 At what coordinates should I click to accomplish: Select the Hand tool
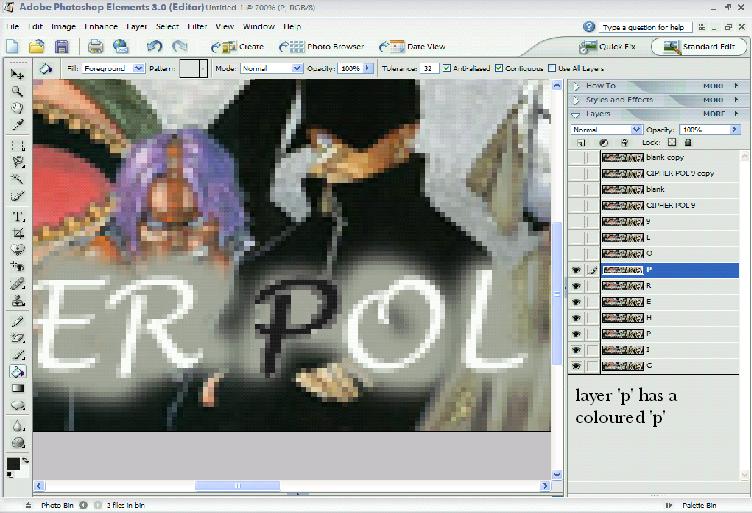point(18,107)
